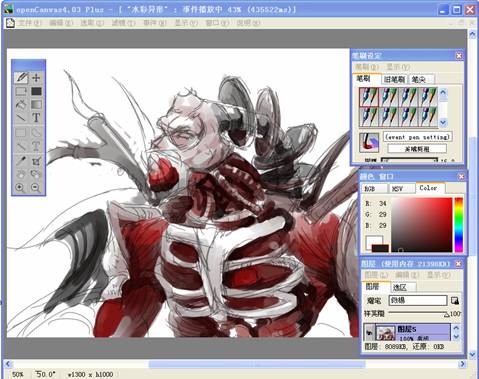
Task: Select the paint bucket fill tool
Action: [21, 105]
